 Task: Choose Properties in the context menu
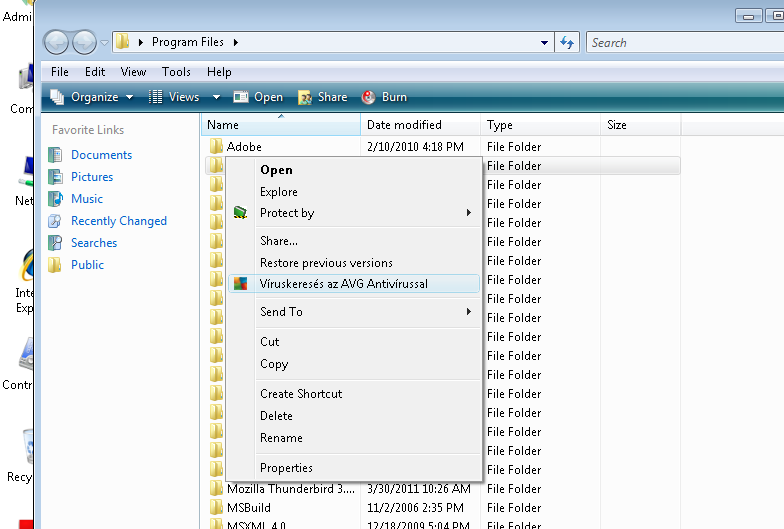(x=354, y=468)
